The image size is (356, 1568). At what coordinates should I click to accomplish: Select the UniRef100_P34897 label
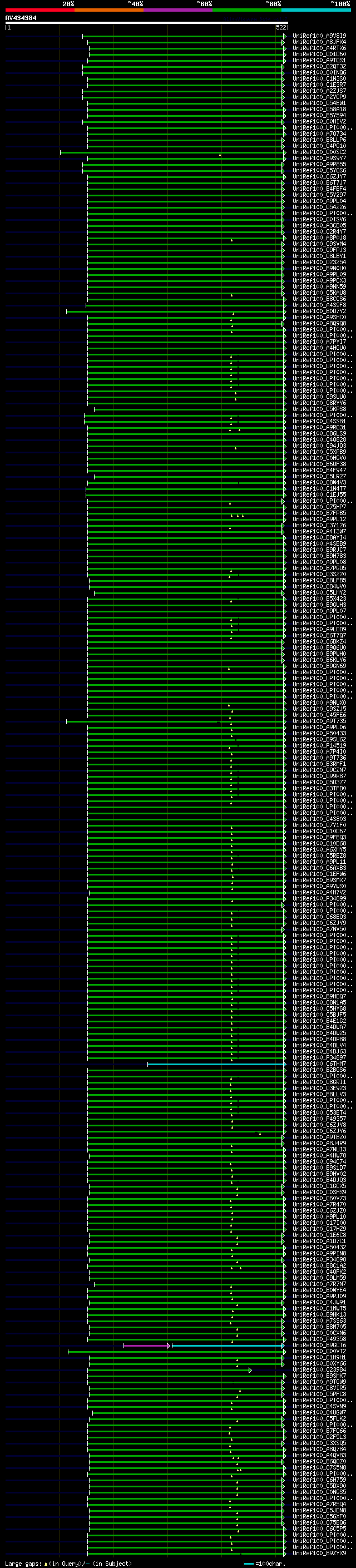point(319,1057)
